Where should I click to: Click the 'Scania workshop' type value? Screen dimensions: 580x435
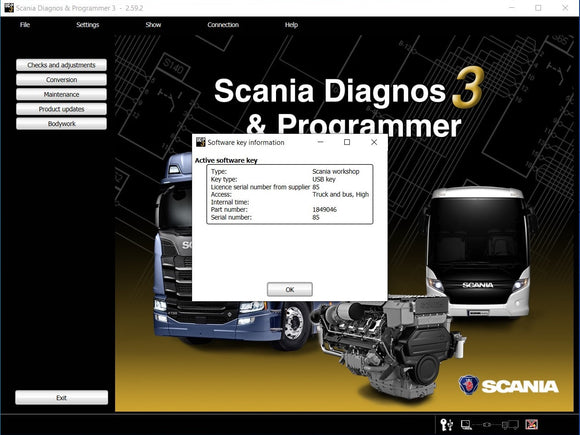coord(336,171)
